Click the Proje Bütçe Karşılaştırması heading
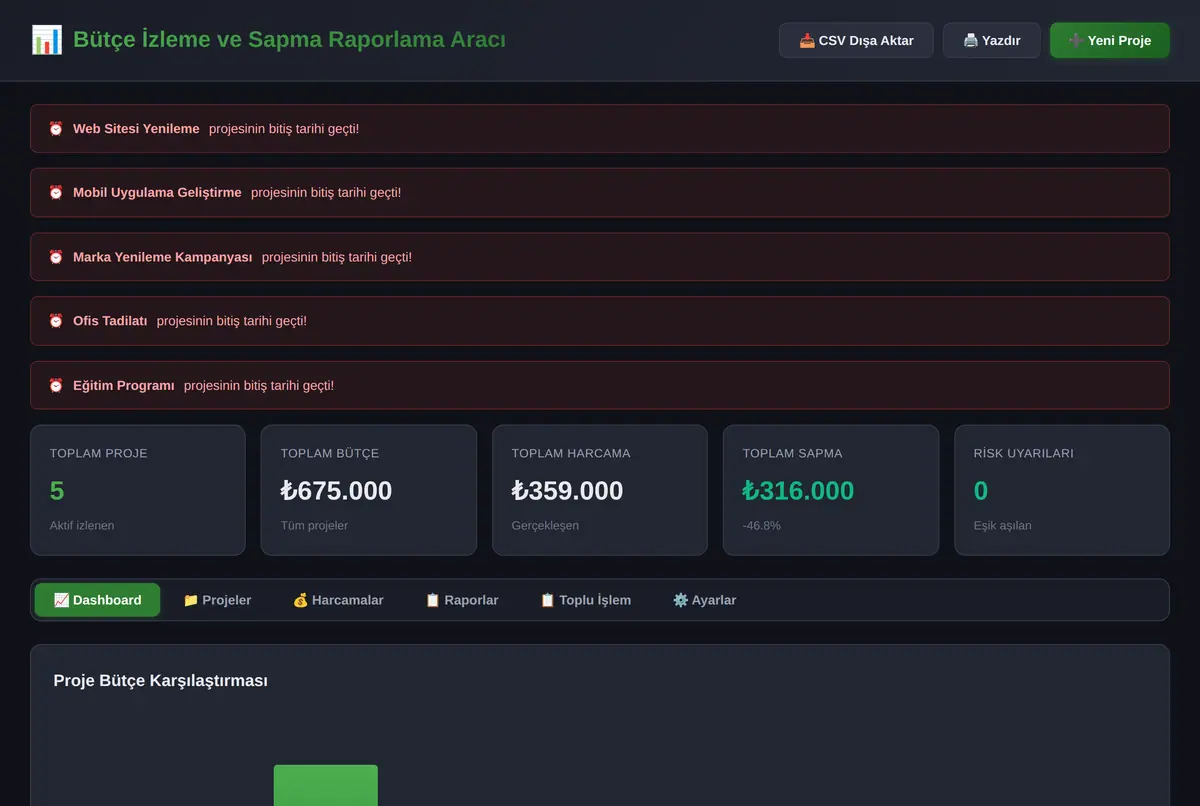Screen dimensions: 1200x806 pos(161,681)
